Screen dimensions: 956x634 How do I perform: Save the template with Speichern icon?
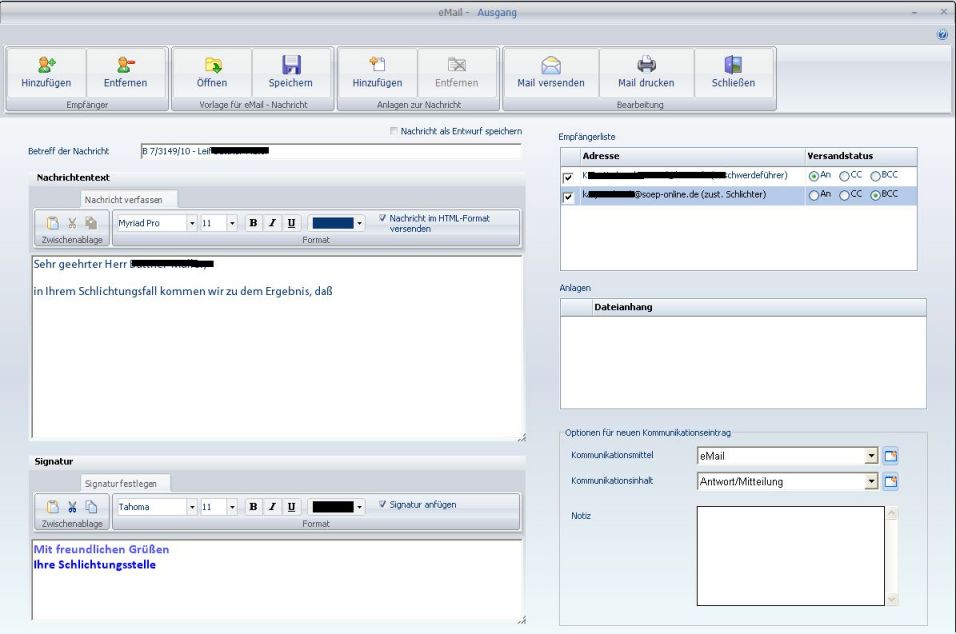click(x=291, y=65)
